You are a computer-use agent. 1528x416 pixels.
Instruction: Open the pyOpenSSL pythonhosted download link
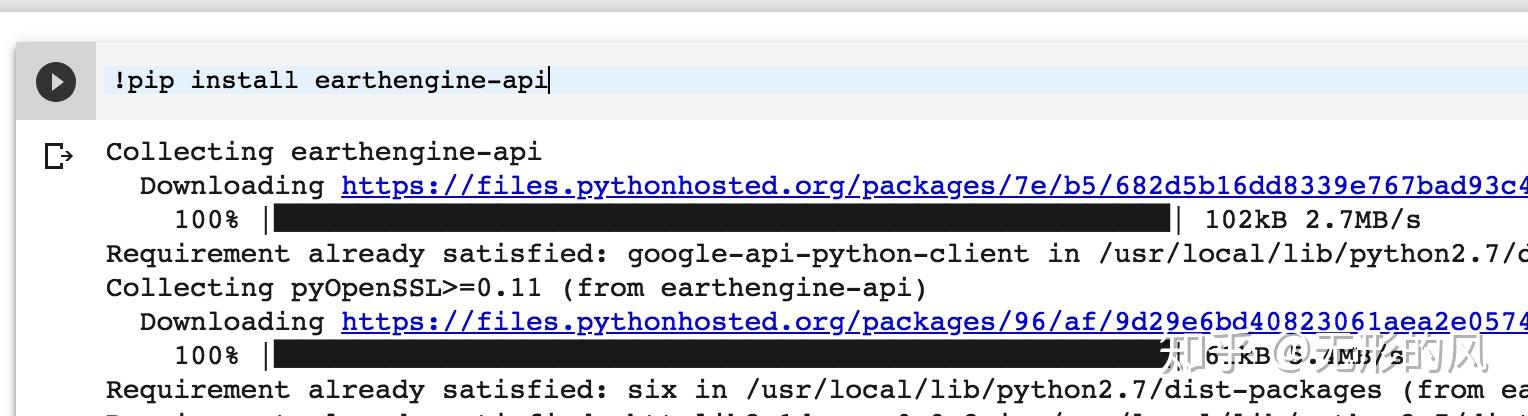(x=934, y=322)
